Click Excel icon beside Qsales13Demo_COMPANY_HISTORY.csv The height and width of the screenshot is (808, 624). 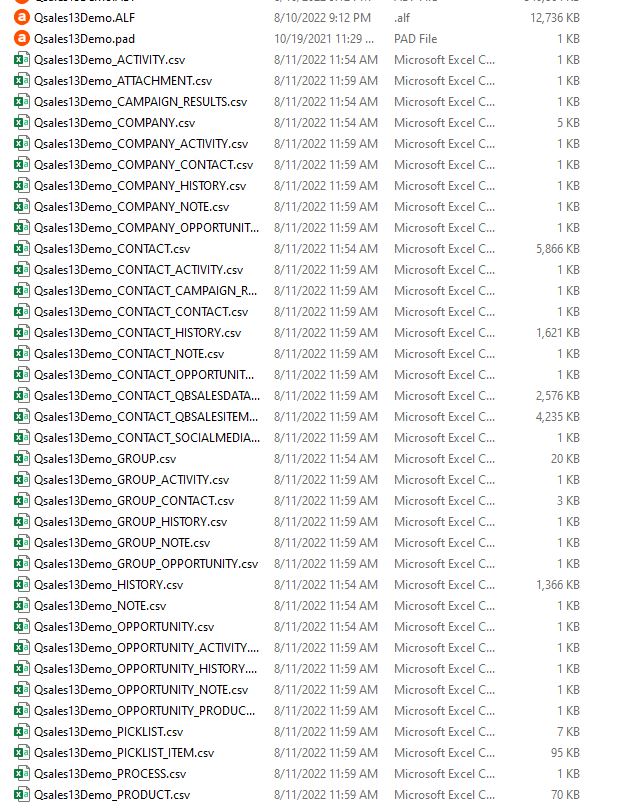[22, 186]
